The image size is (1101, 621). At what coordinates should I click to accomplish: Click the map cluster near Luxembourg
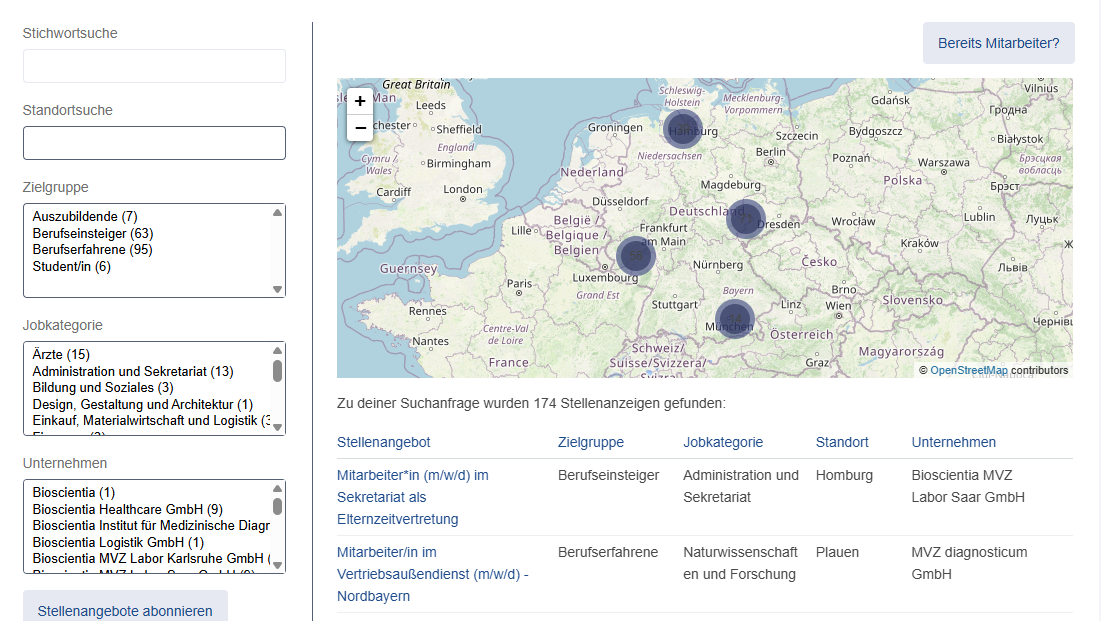(635, 256)
